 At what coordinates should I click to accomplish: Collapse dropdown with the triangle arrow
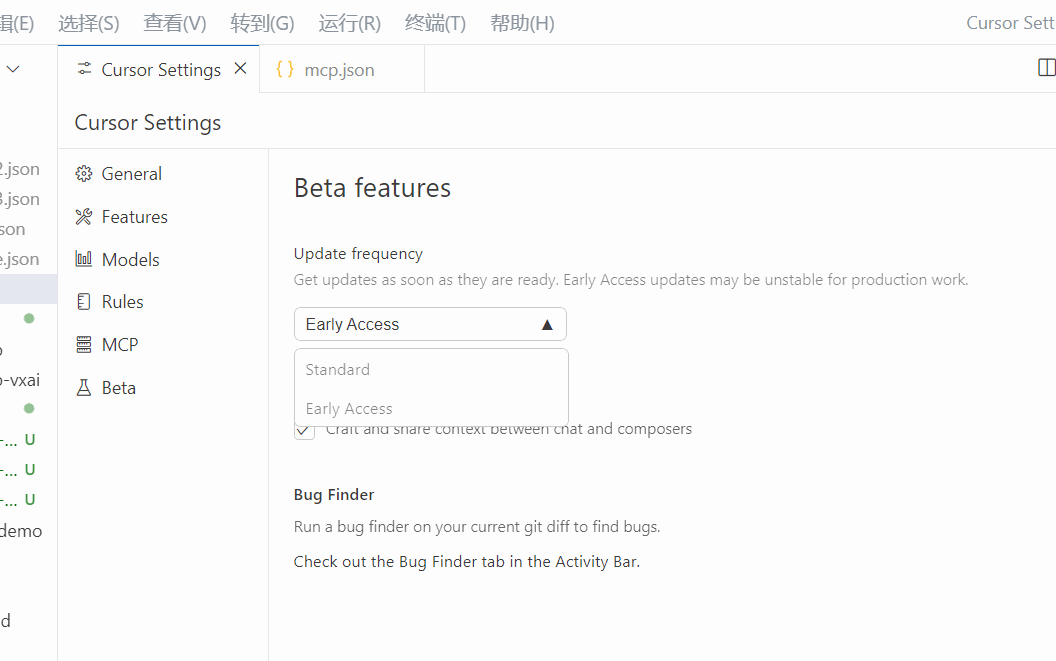(547, 325)
